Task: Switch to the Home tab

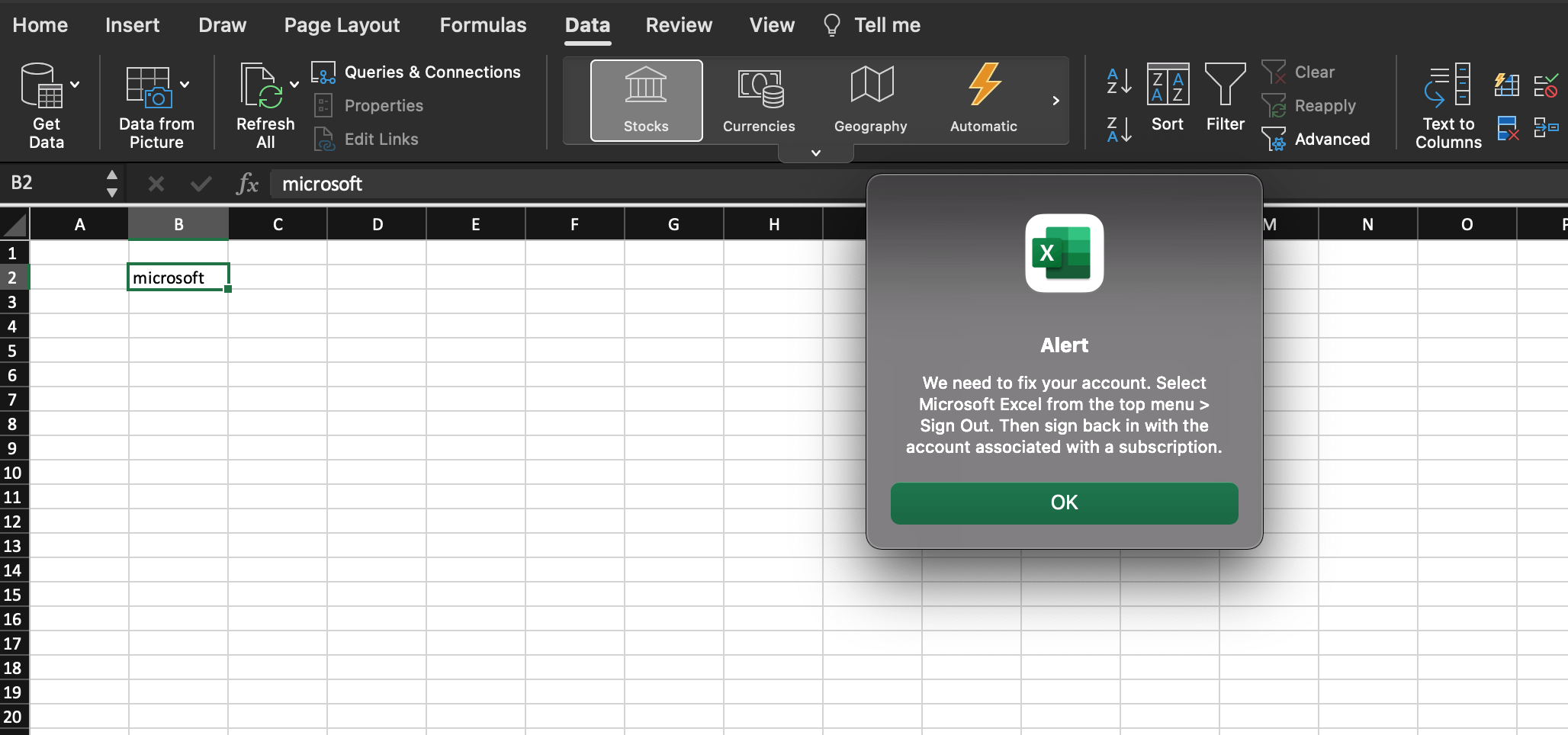Action: pyautogui.click(x=40, y=25)
